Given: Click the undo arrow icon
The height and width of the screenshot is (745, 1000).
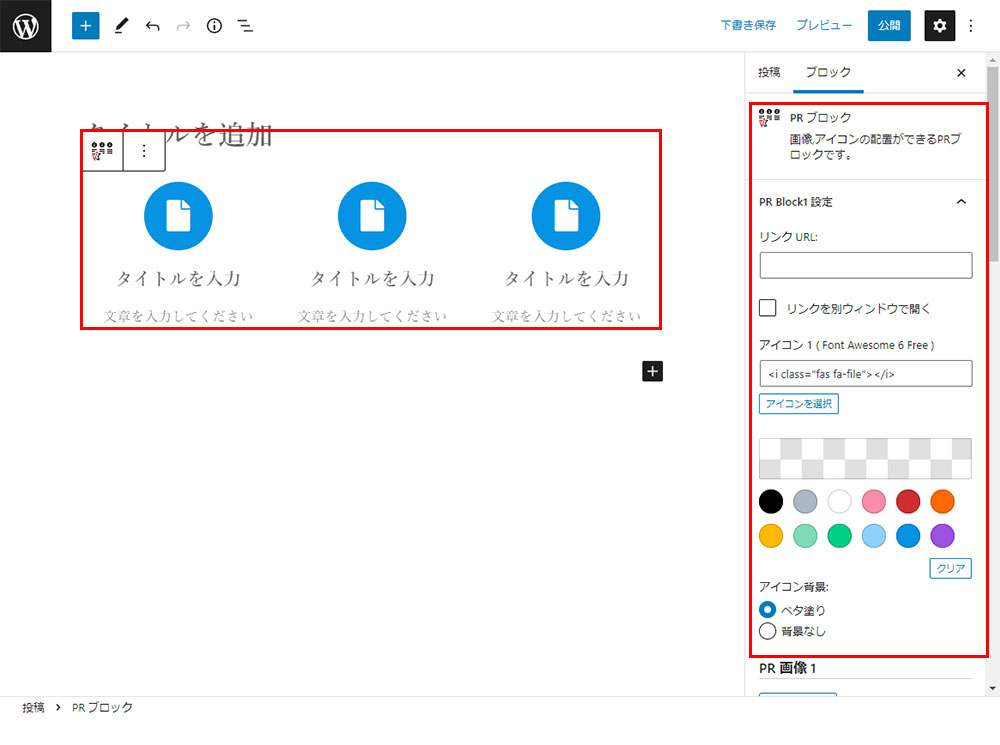Looking at the screenshot, I should tap(152, 26).
